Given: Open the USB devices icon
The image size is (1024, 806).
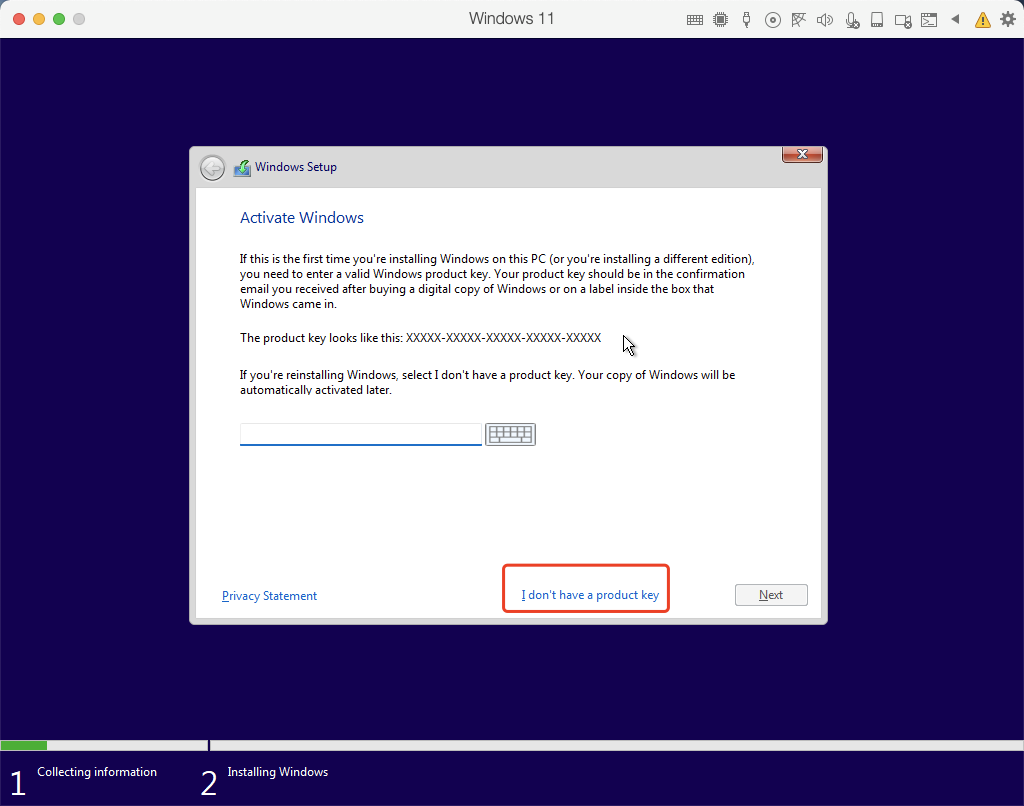Looking at the screenshot, I should point(746,20).
